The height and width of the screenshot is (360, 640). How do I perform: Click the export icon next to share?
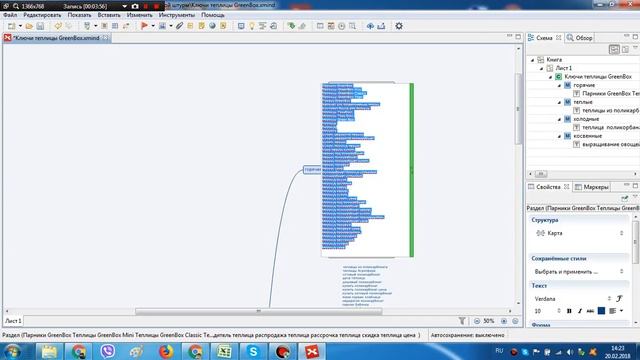click(381, 26)
